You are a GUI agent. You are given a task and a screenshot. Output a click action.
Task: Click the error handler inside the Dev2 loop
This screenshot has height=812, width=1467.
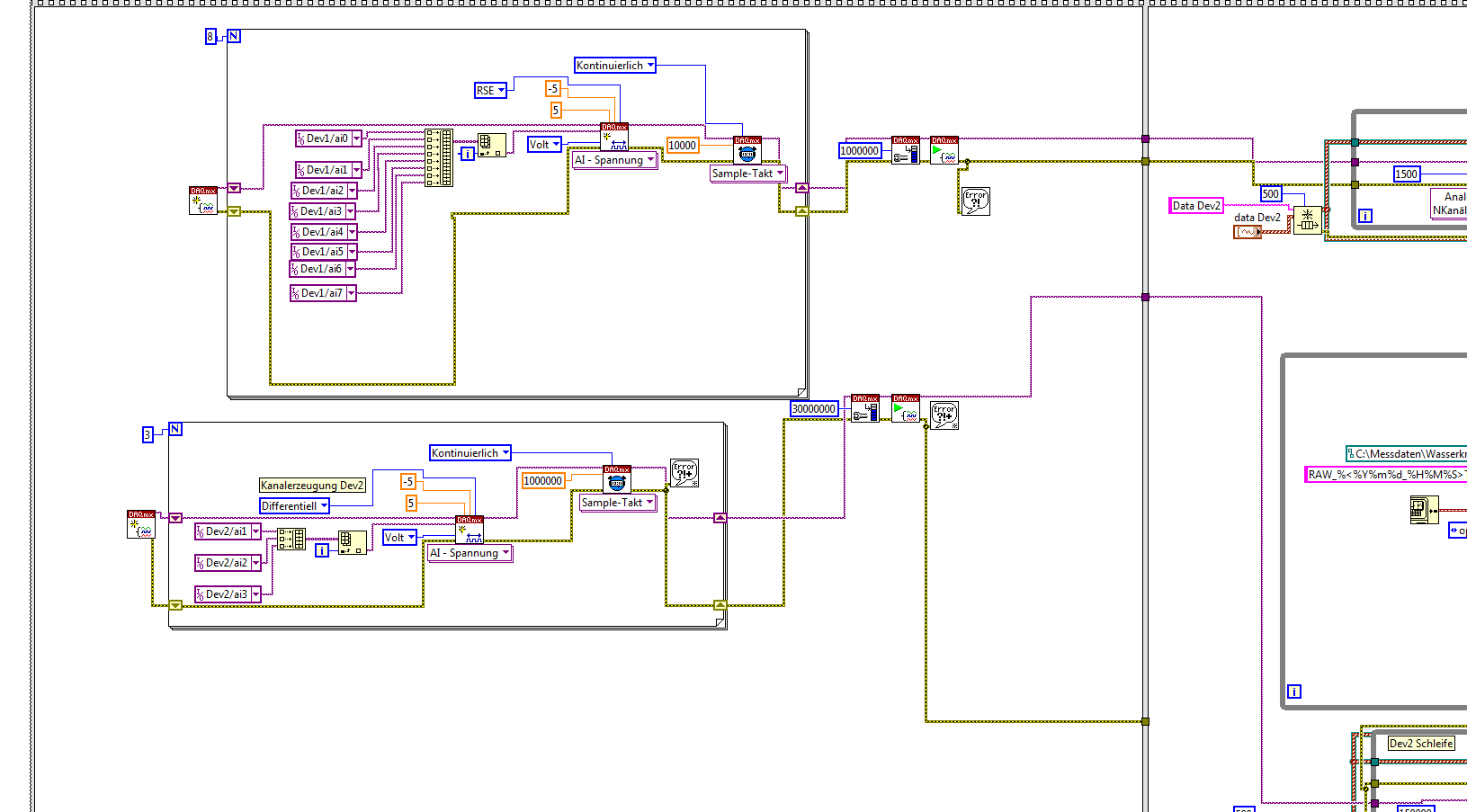[x=684, y=473]
